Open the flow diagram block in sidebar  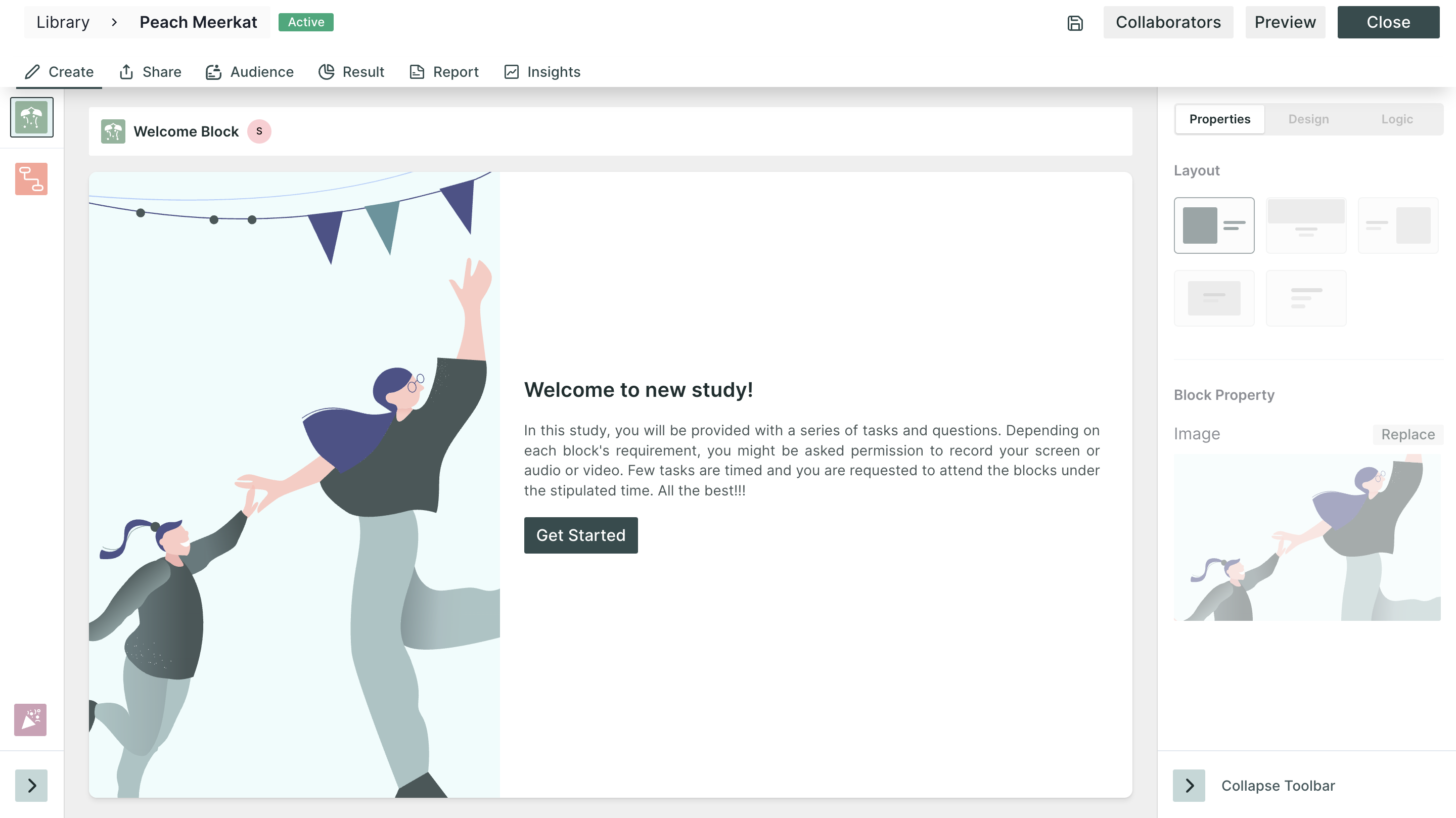[x=31, y=178]
